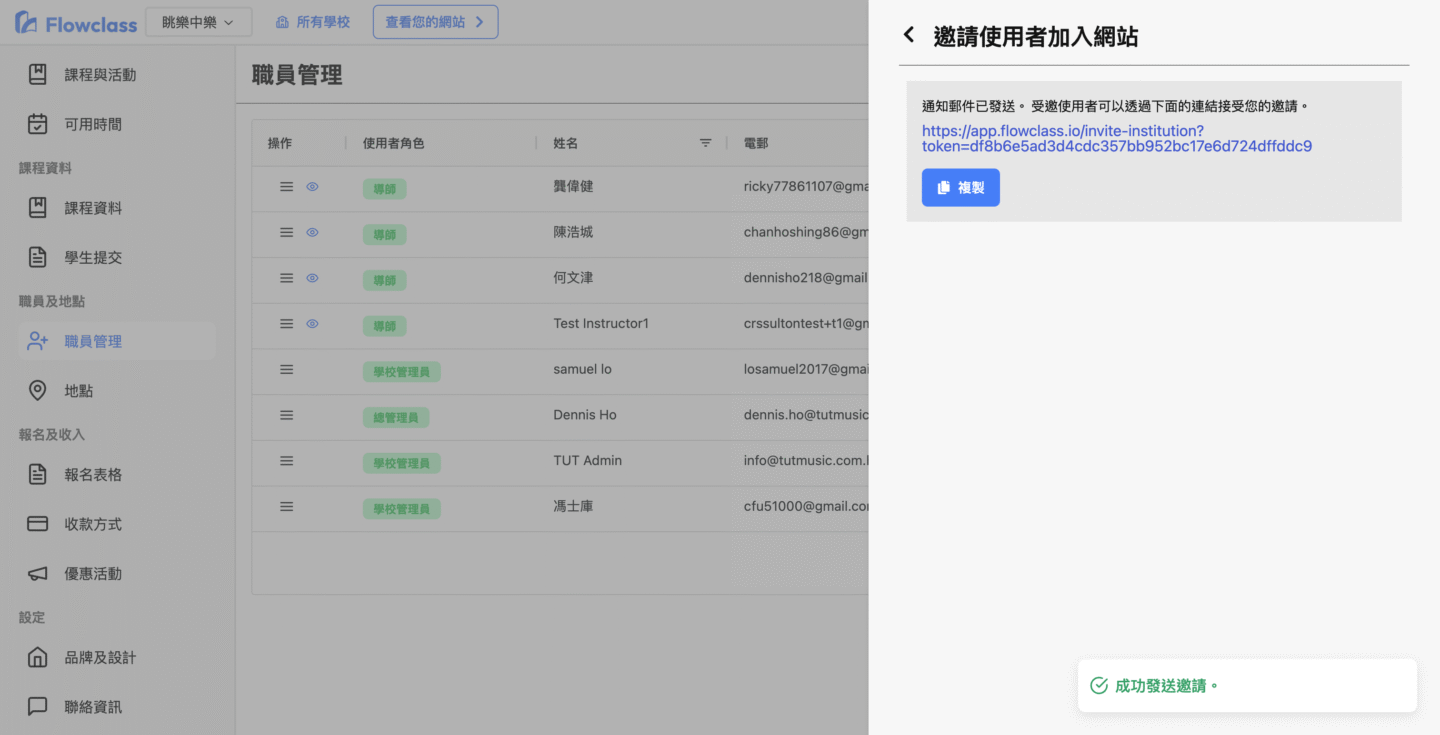Viewport: 1440px width, 735px height.
Task: Go to 收款方式 in sidebar
Action: coord(93,524)
